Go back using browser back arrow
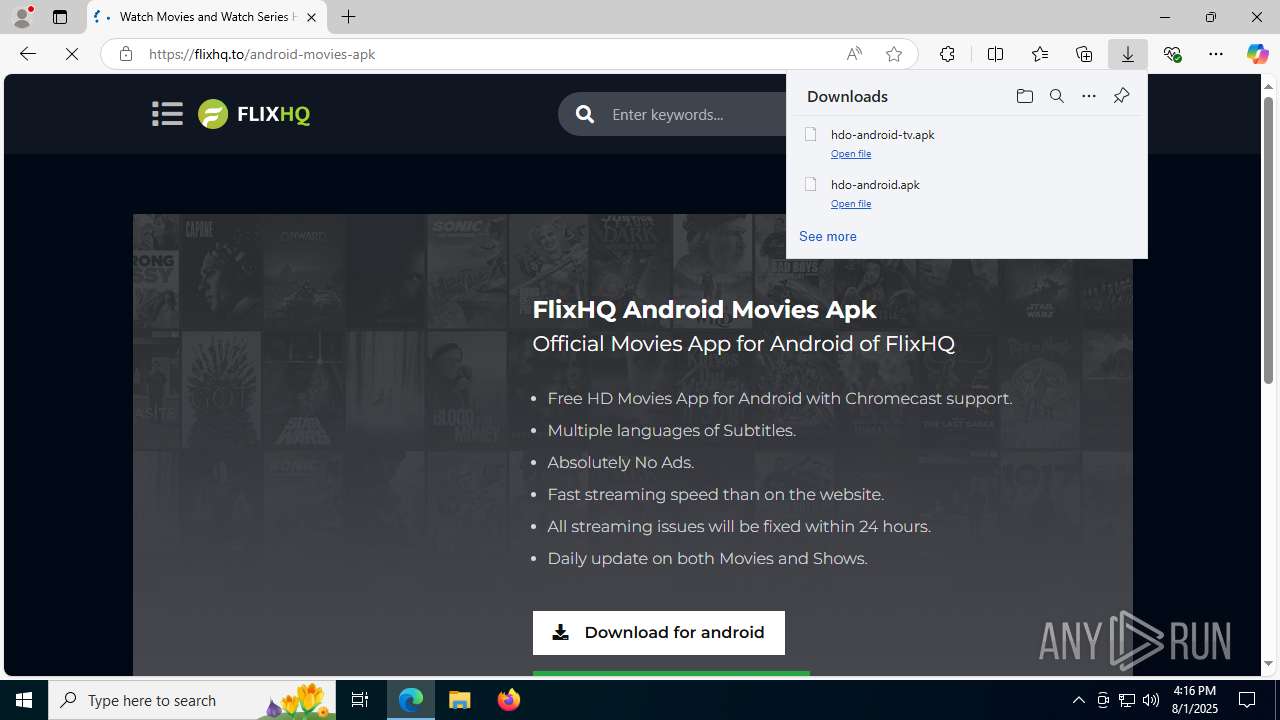The height and width of the screenshot is (720, 1280). (x=27, y=54)
